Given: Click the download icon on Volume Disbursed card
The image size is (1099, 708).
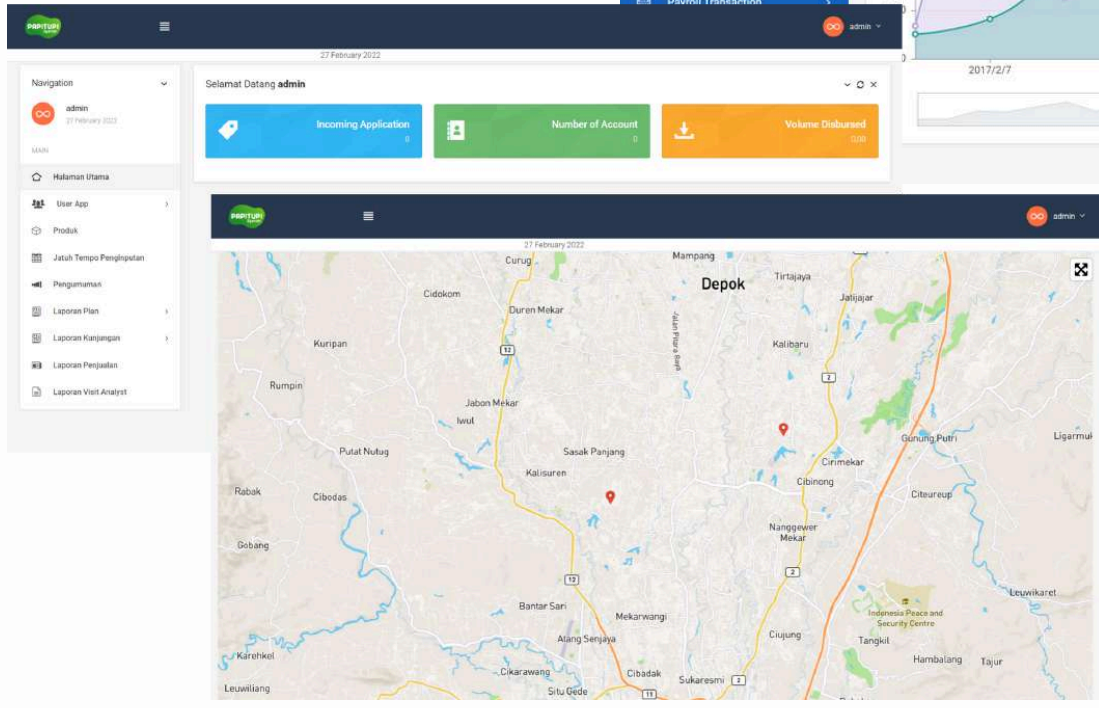Looking at the screenshot, I should click(684, 130).
